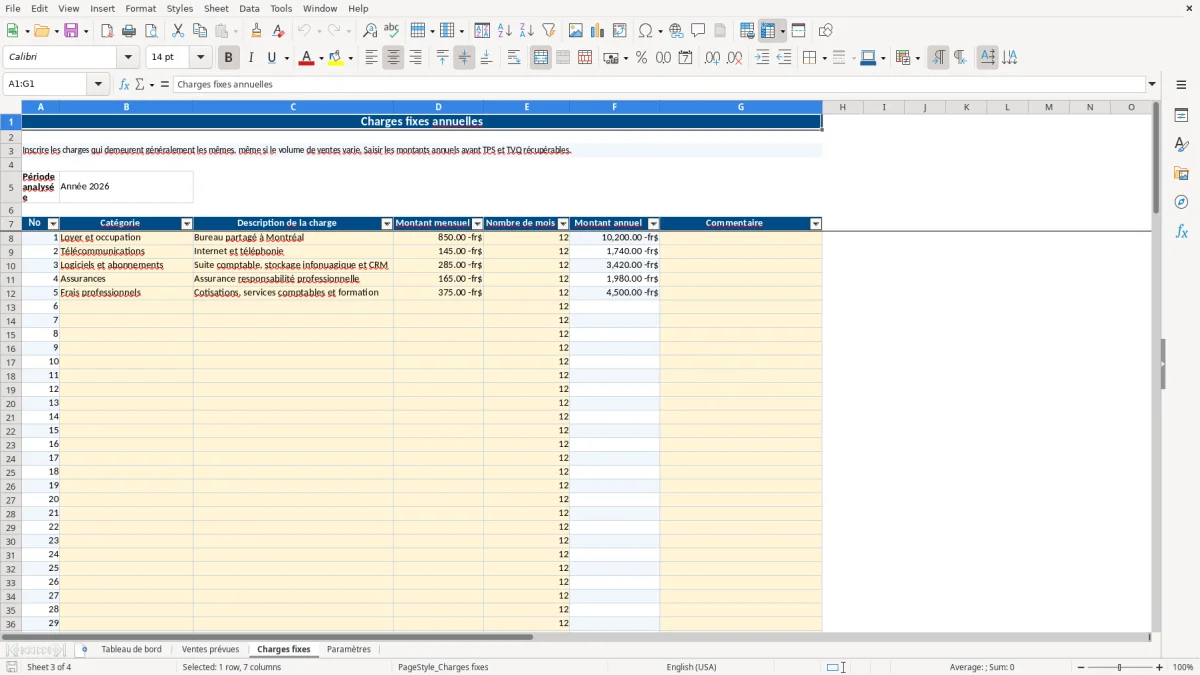Open the 14 pt font size dropdown
The width and height of the screenshot is (1200, 675).
[200, 58]
